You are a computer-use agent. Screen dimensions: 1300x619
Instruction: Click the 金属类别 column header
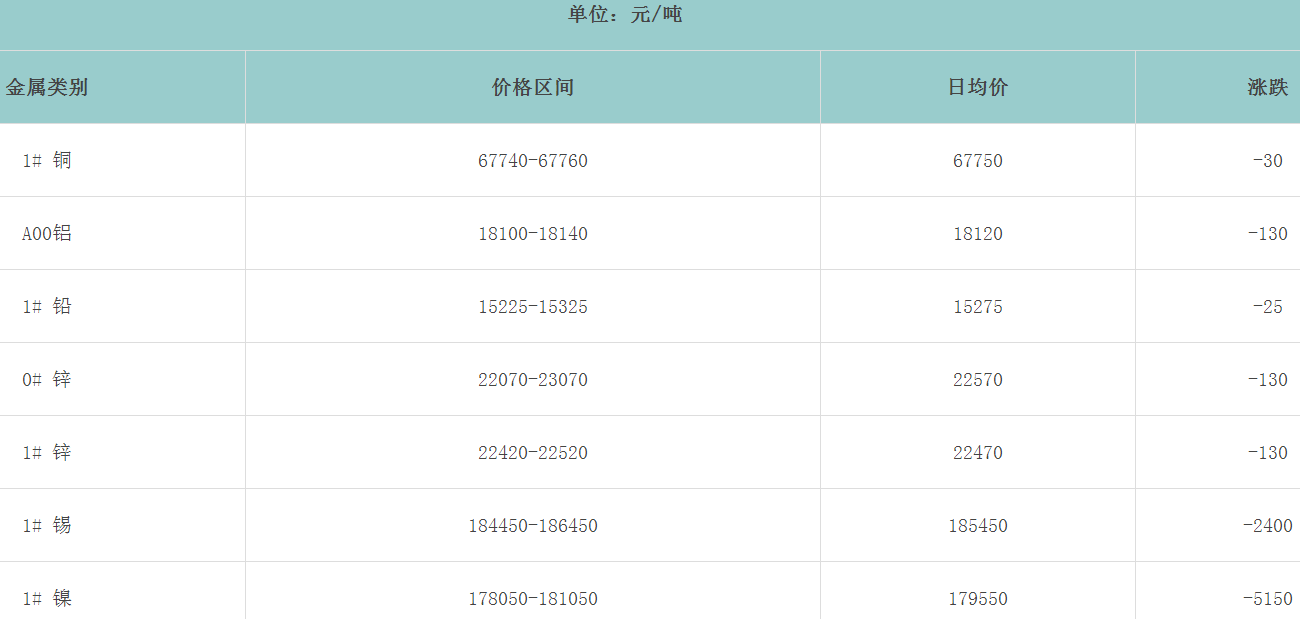point(47,87)
